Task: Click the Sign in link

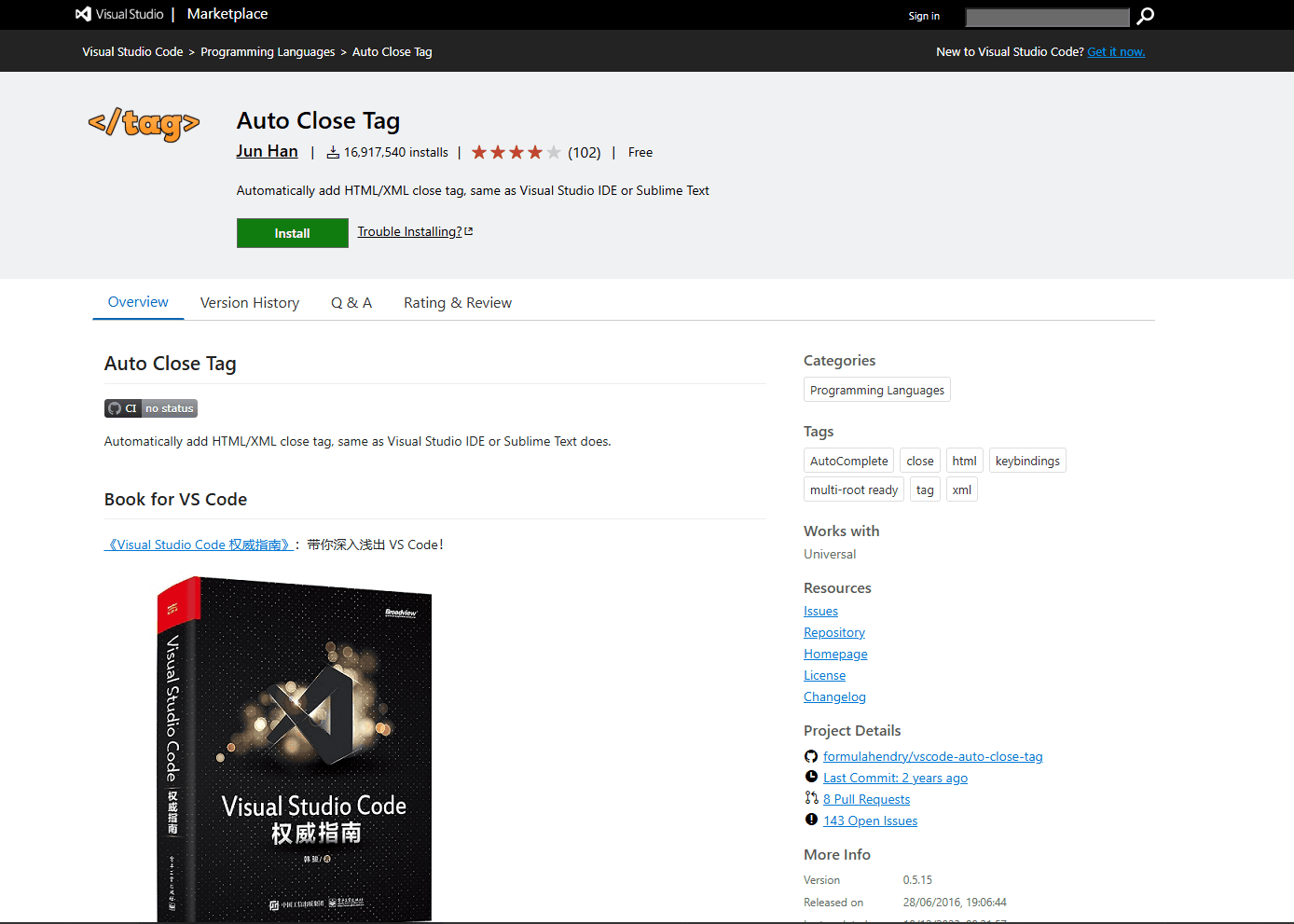Action: point(924,16)
